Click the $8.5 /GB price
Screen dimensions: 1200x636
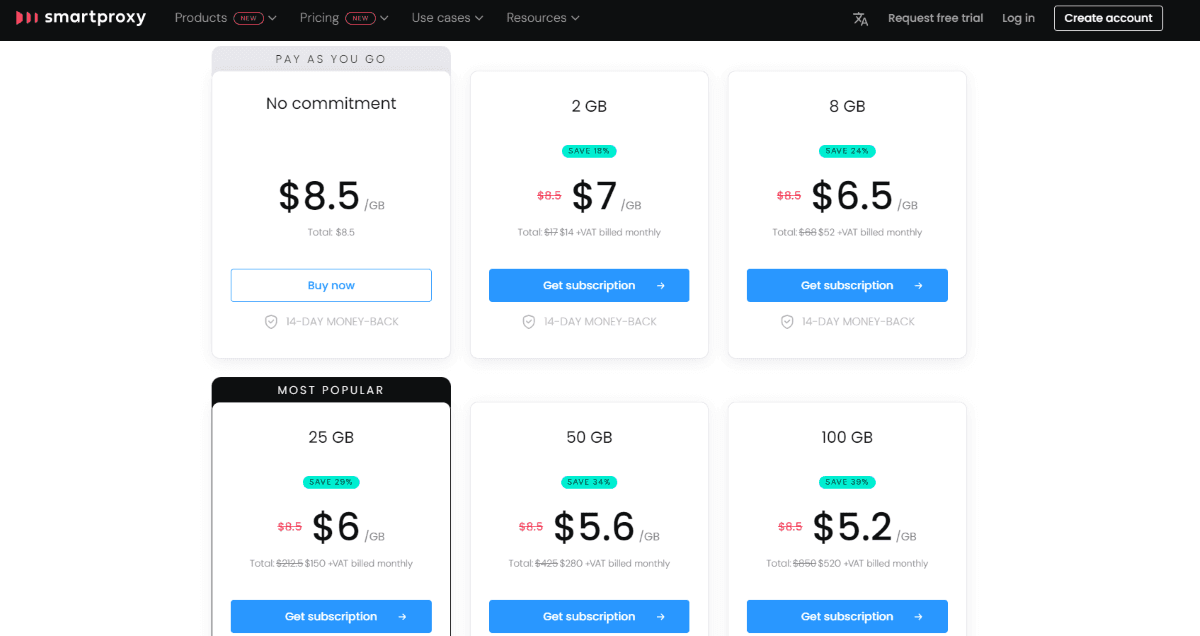(x=331, y=197)
